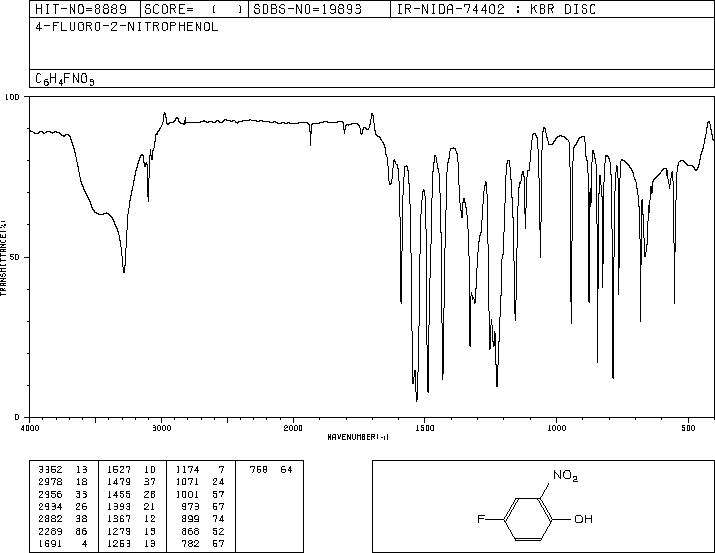
Task: Click intensity value 74 beside 899
Action: [218, 519]
